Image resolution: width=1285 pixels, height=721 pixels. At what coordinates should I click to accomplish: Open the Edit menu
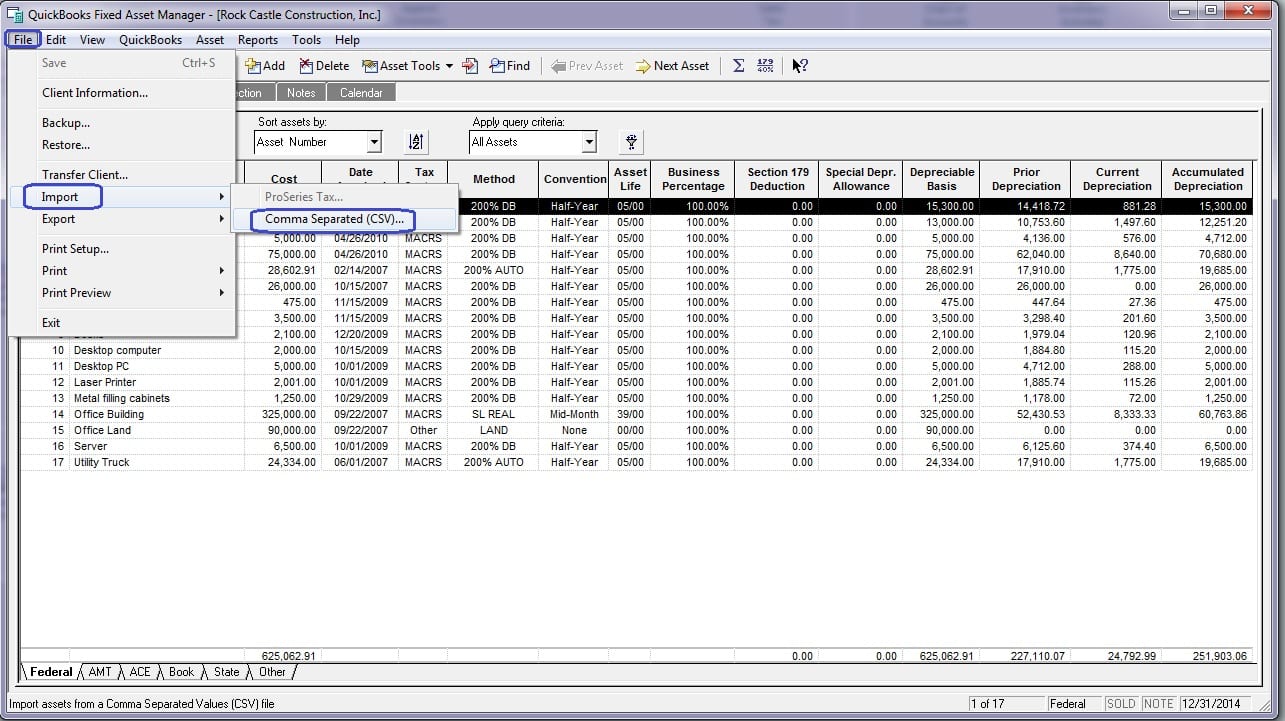click(x=56, y=40)
